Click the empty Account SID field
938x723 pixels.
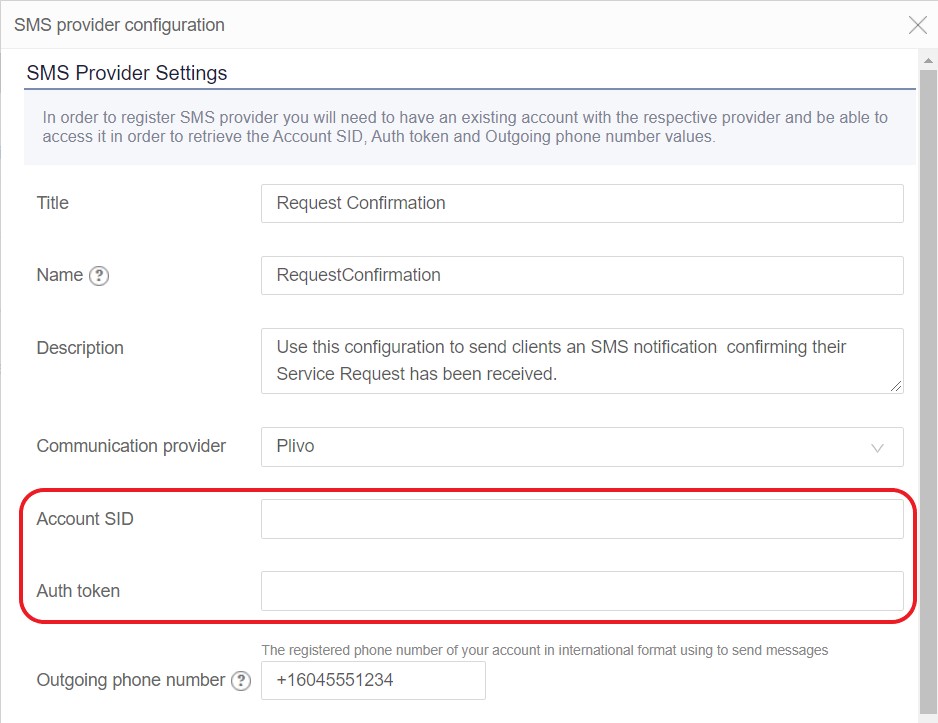point(580,518)
